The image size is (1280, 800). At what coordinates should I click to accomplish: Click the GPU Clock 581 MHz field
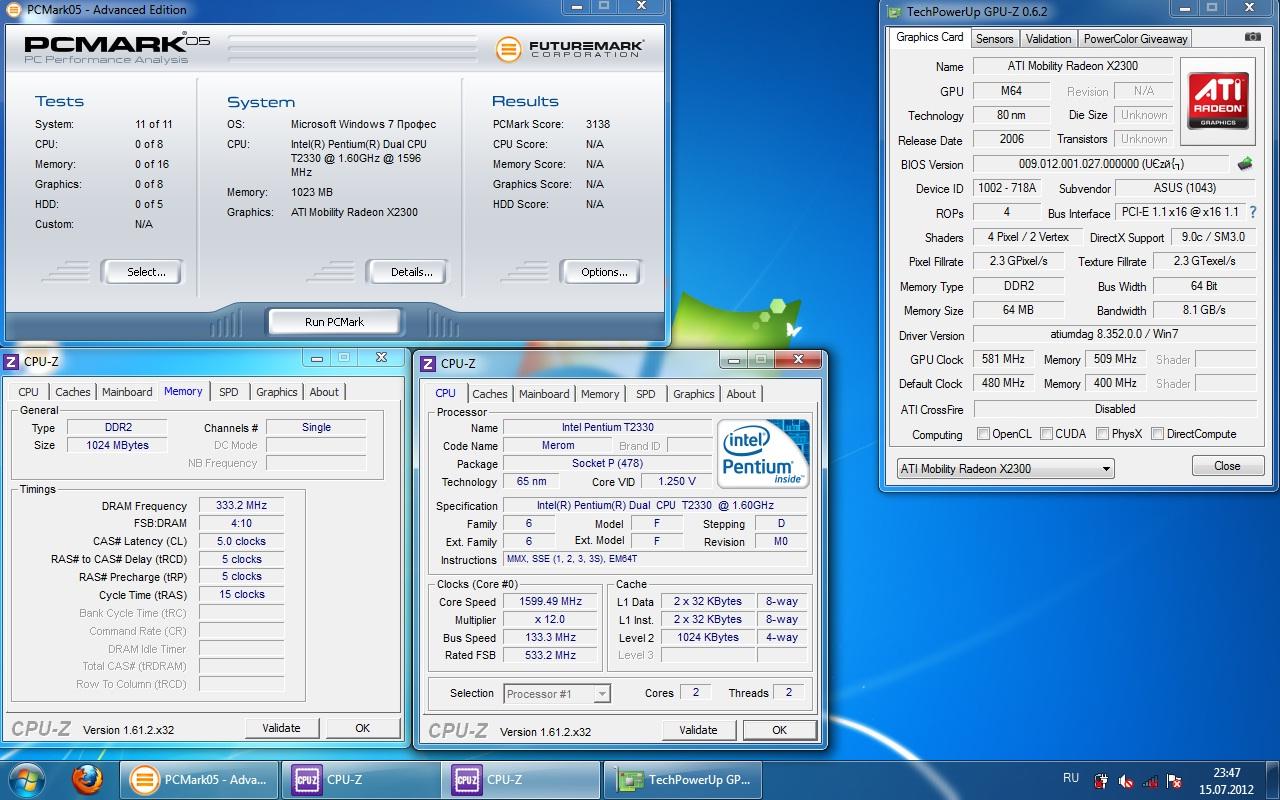pyautogui.click(x=1004, y=359)
